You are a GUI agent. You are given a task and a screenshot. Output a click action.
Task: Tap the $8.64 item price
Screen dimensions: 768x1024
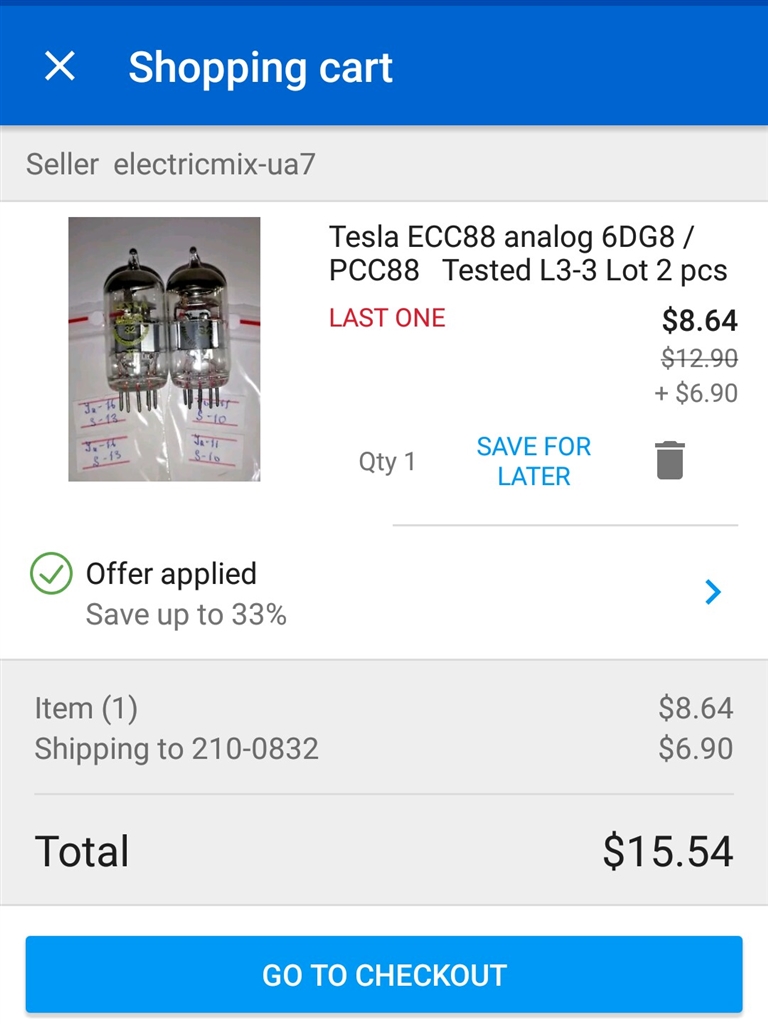point(699,321)
